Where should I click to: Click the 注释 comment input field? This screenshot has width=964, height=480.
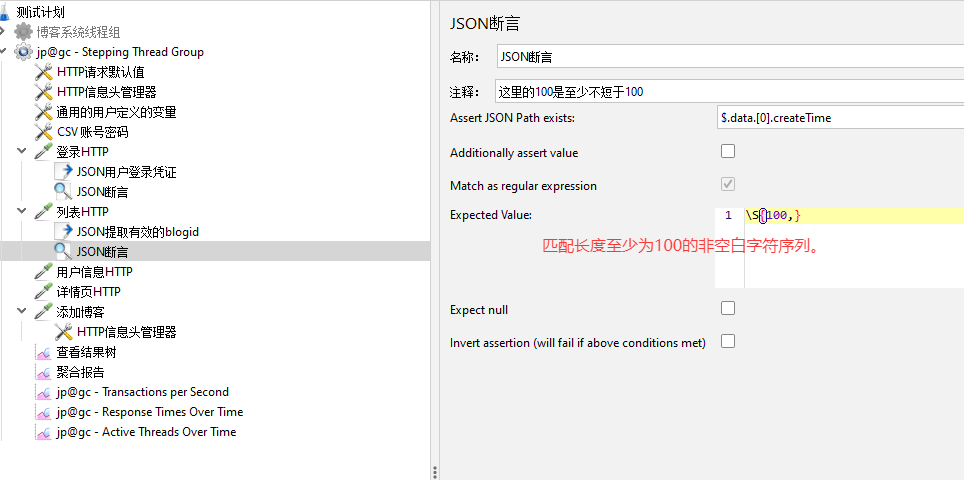[730, 92]
